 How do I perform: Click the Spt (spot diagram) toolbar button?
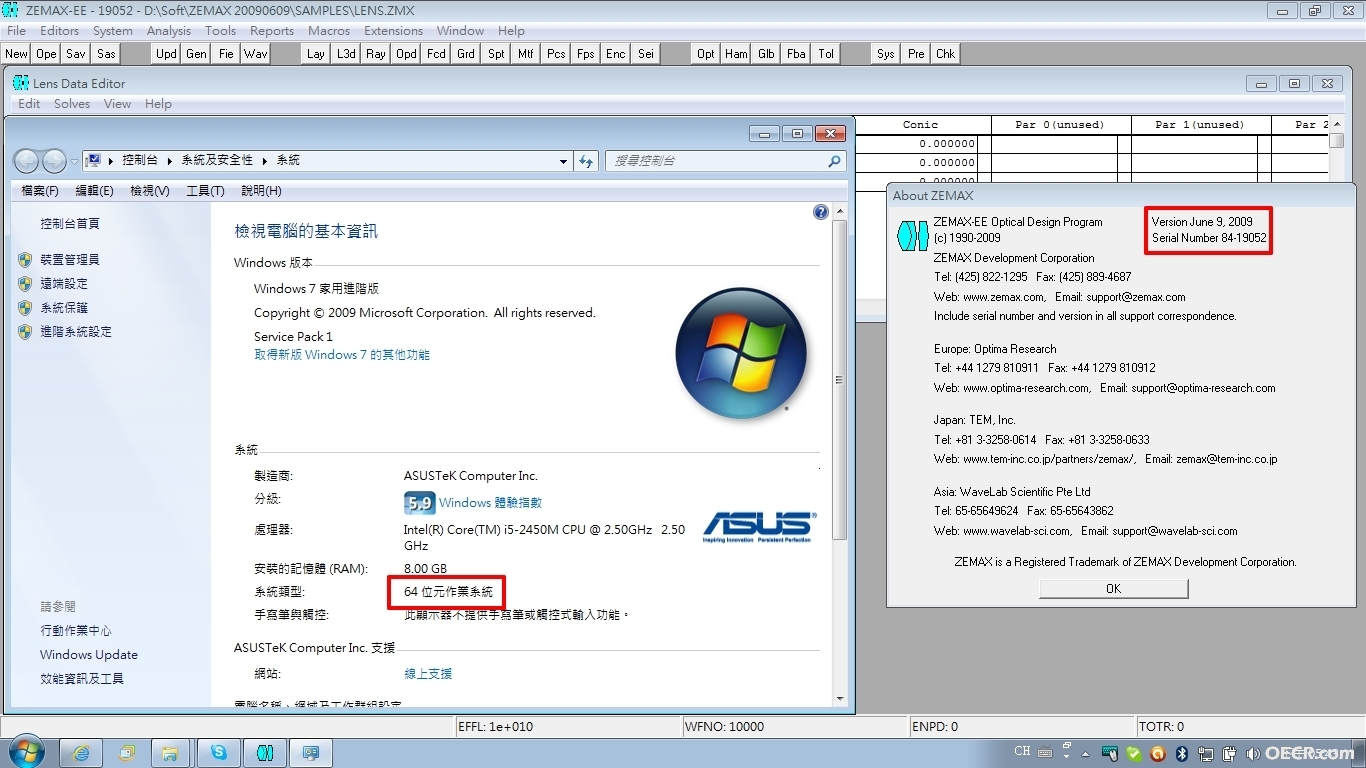(x=497, y=54)
